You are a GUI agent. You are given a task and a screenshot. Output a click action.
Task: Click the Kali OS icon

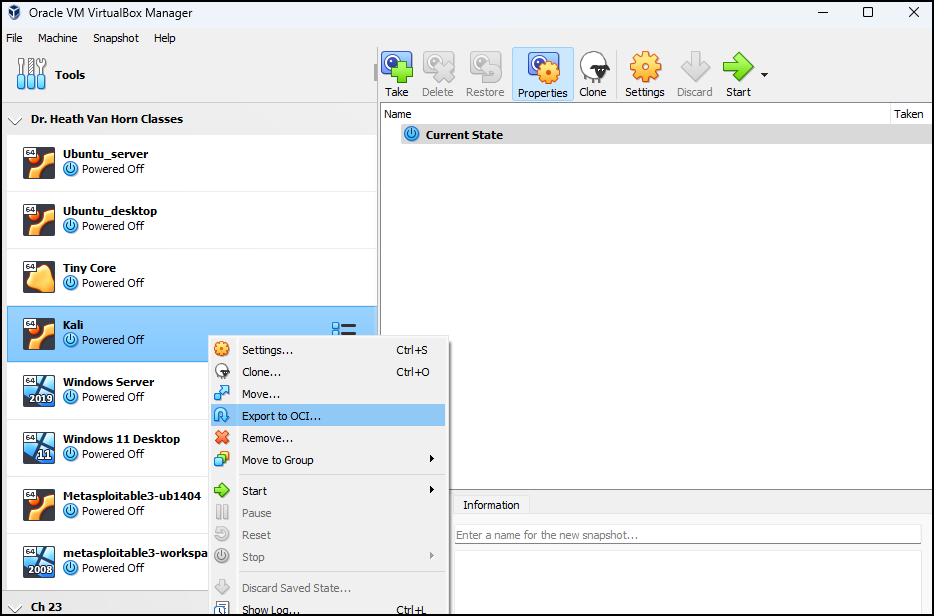point(39,334)
